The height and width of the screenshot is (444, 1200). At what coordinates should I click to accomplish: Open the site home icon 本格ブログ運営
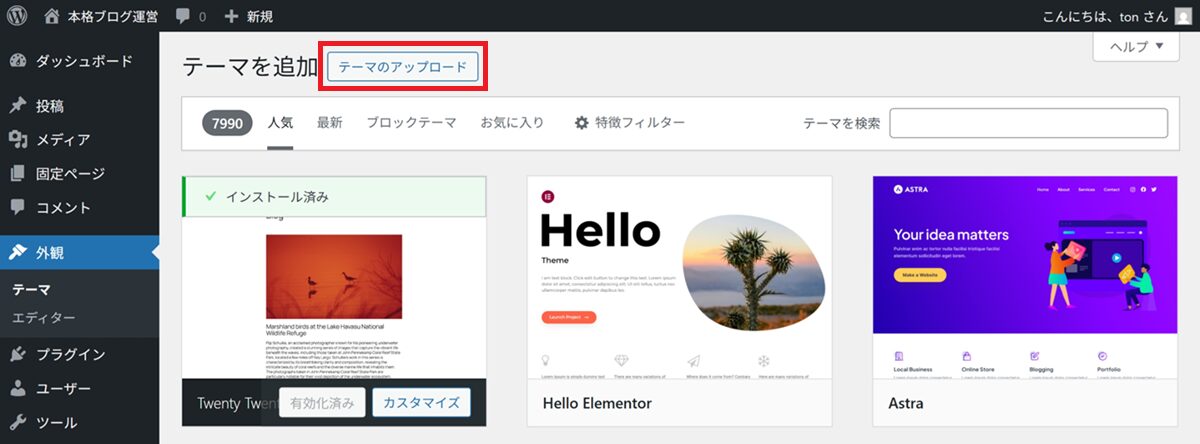(x=52, y=16)
